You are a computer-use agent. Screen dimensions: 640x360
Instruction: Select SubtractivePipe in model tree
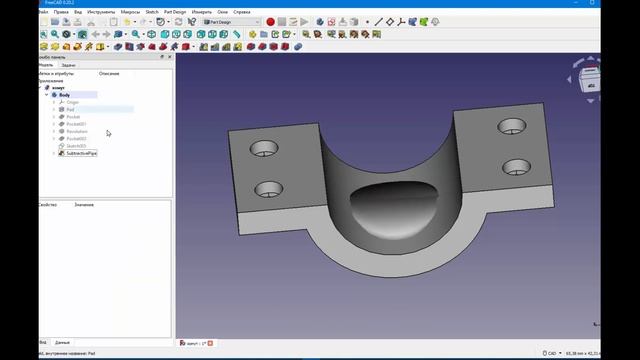coord(81,153)
